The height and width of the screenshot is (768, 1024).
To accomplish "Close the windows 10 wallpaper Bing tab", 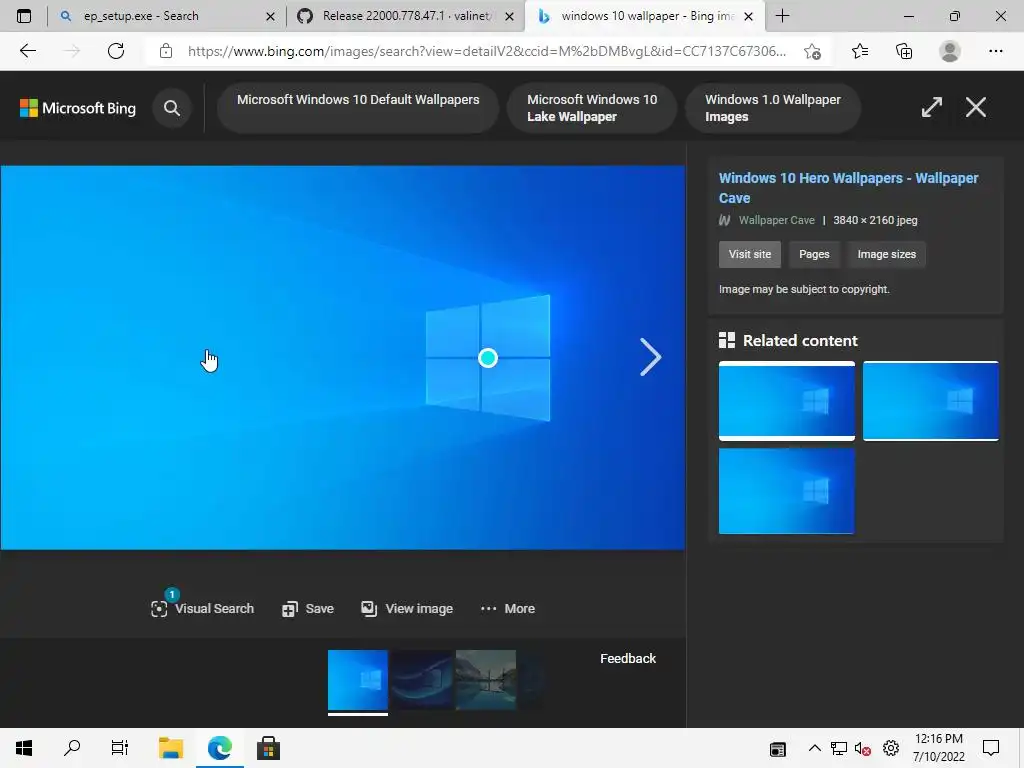I will tap(749, 16).
